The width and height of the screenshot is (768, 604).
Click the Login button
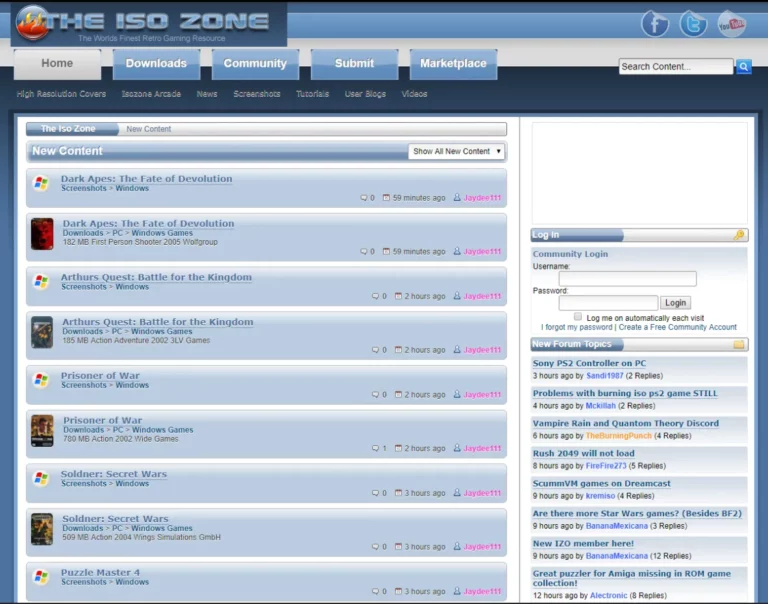pyautogui.click(x=675, y=303)
